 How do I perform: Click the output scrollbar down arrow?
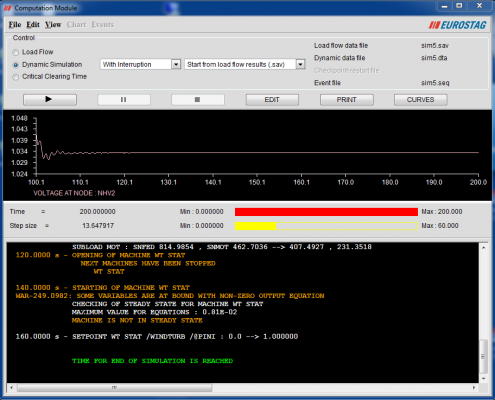483,379
